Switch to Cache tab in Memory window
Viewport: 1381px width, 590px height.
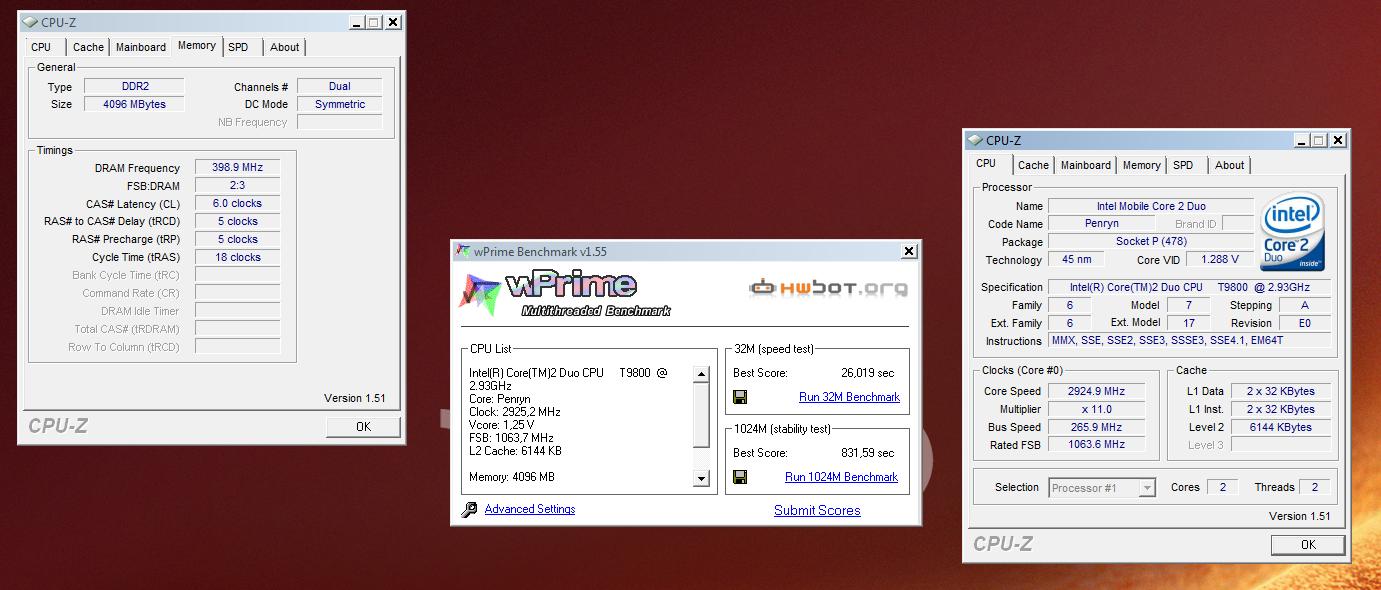(88, 47)
